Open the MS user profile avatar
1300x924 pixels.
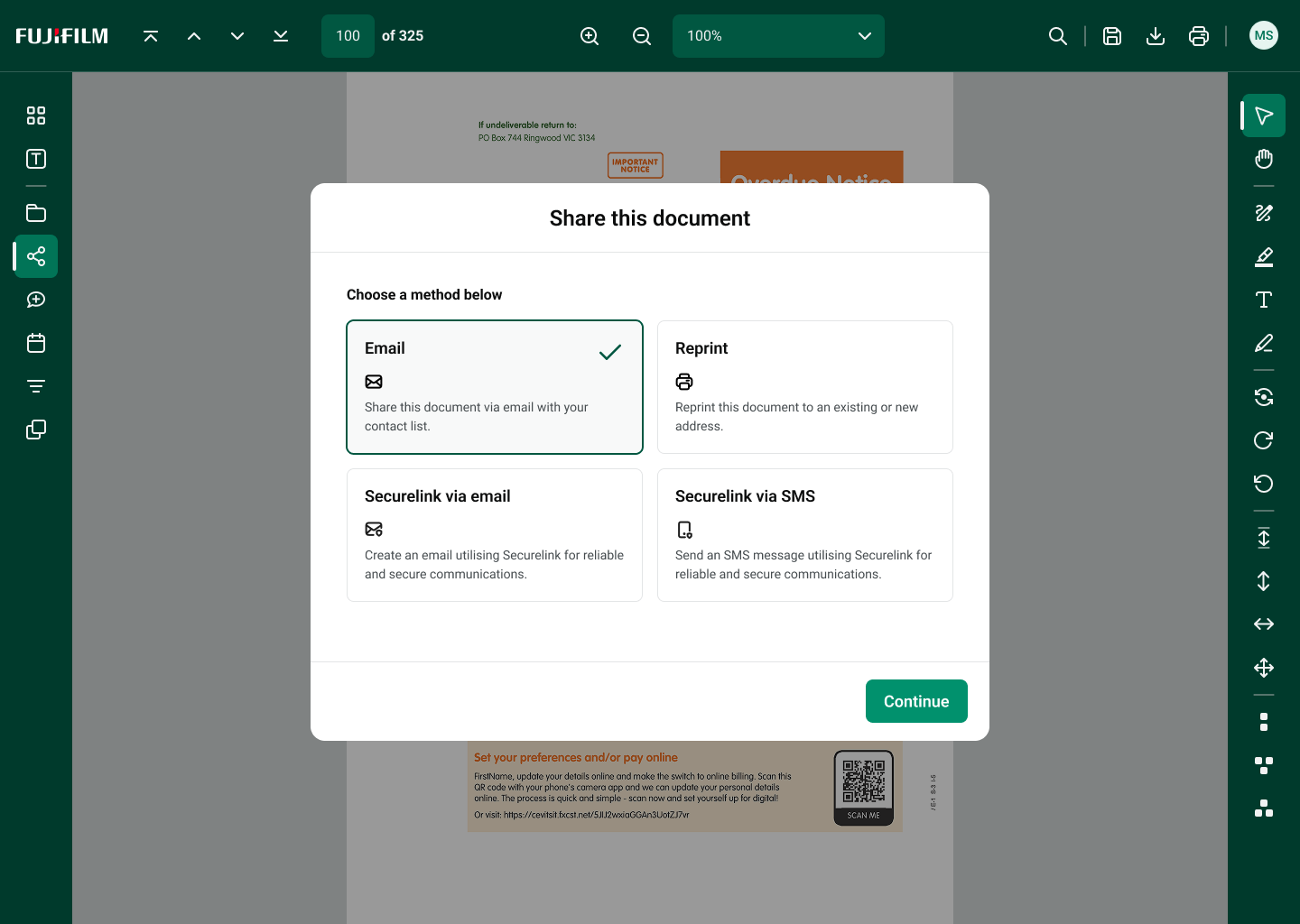[x=1264, y=36]
